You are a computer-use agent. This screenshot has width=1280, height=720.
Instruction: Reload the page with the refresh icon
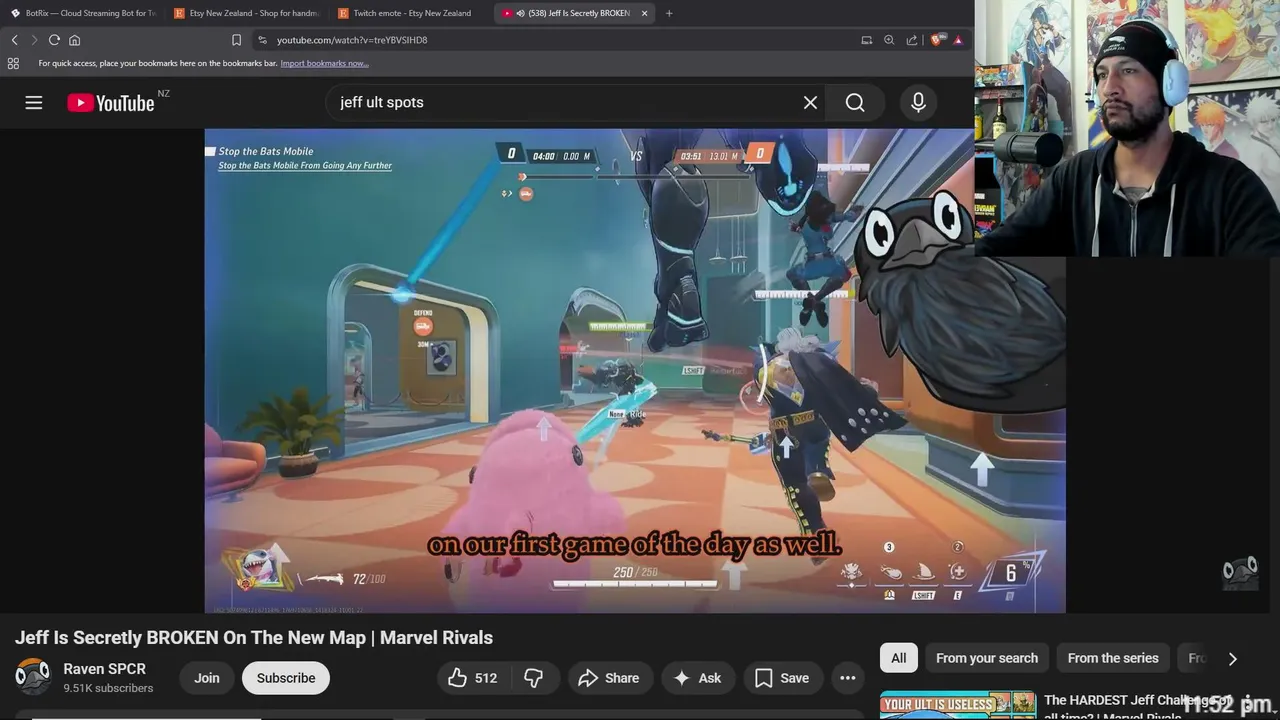pyautogui.click(x=54, y=40)
